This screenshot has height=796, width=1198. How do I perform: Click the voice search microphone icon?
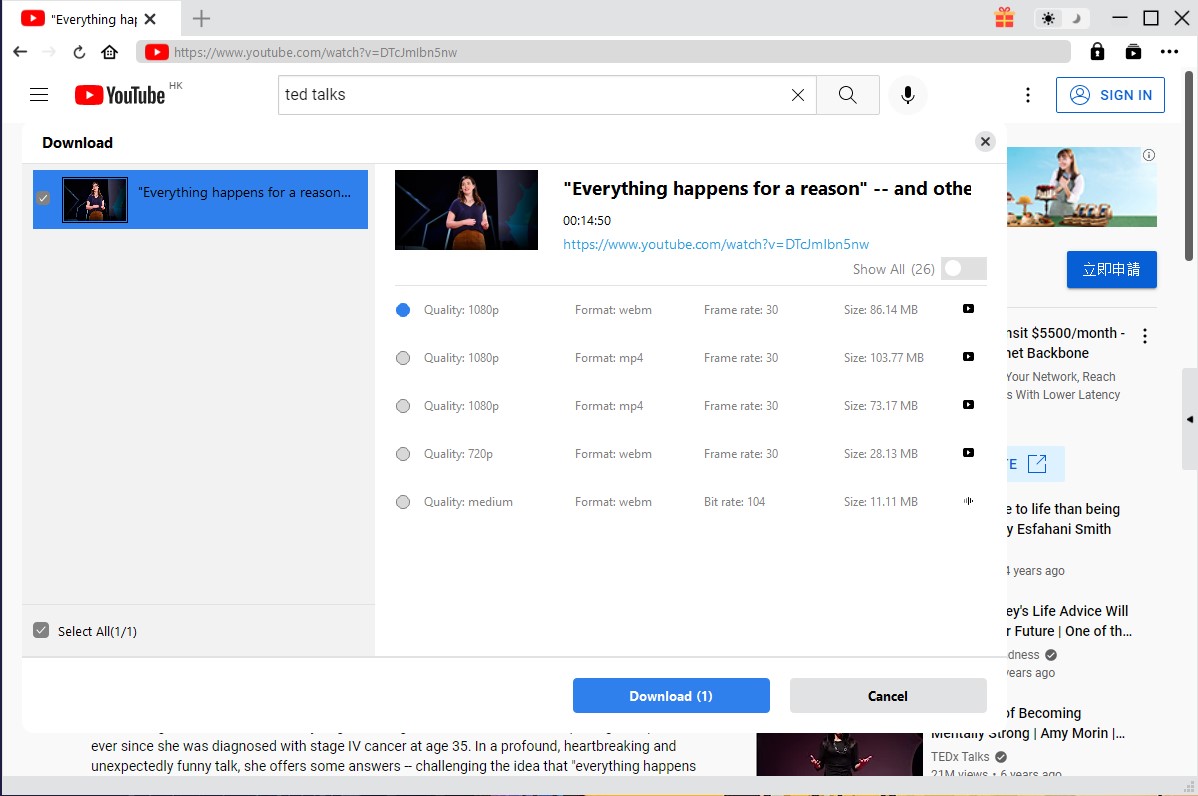coord(908,95)
